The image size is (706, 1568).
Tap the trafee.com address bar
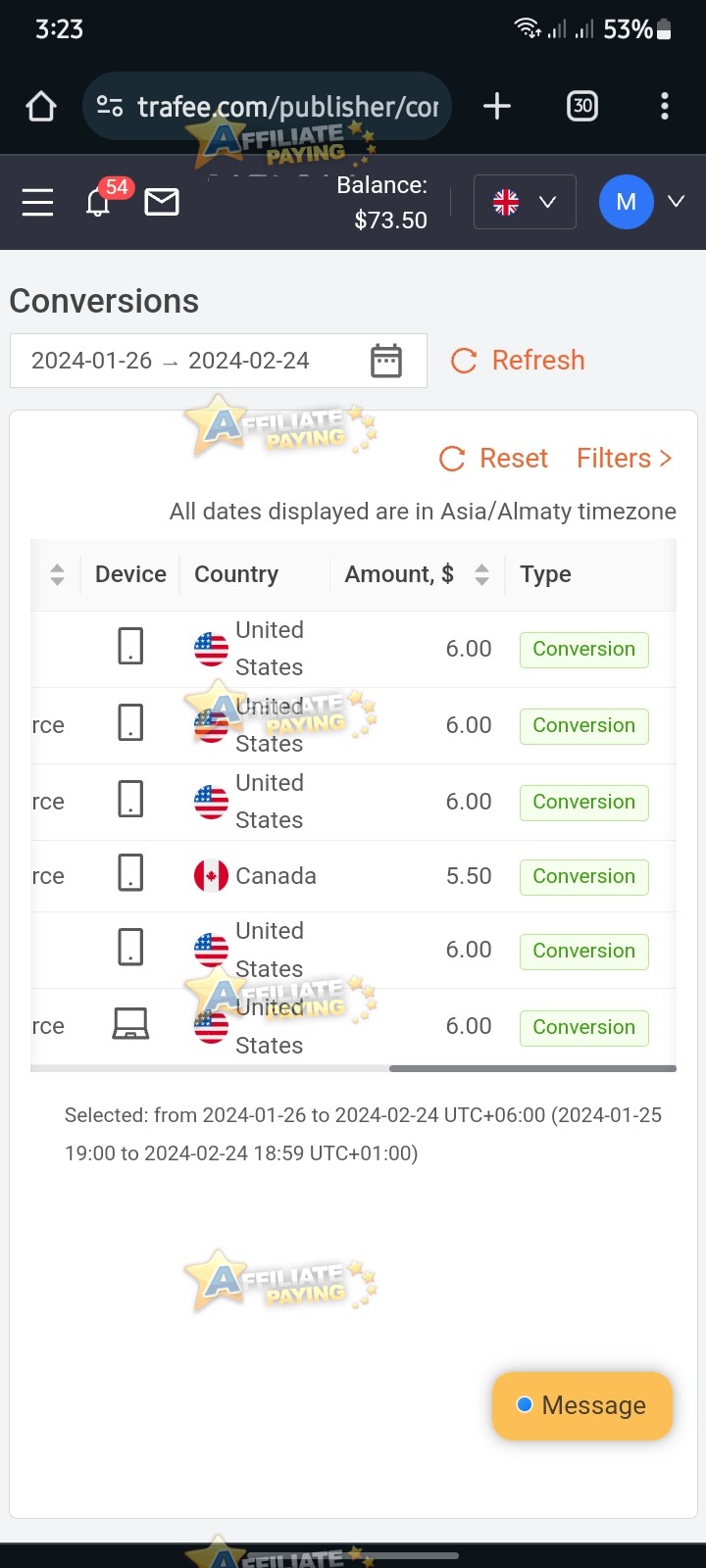point(267,106)
